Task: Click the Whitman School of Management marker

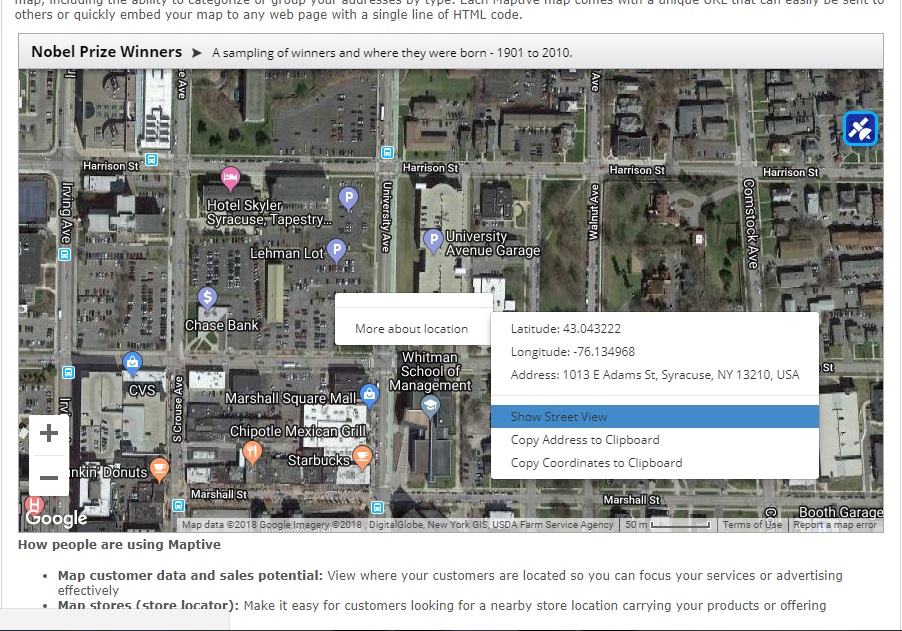Action: coord(430,406)
